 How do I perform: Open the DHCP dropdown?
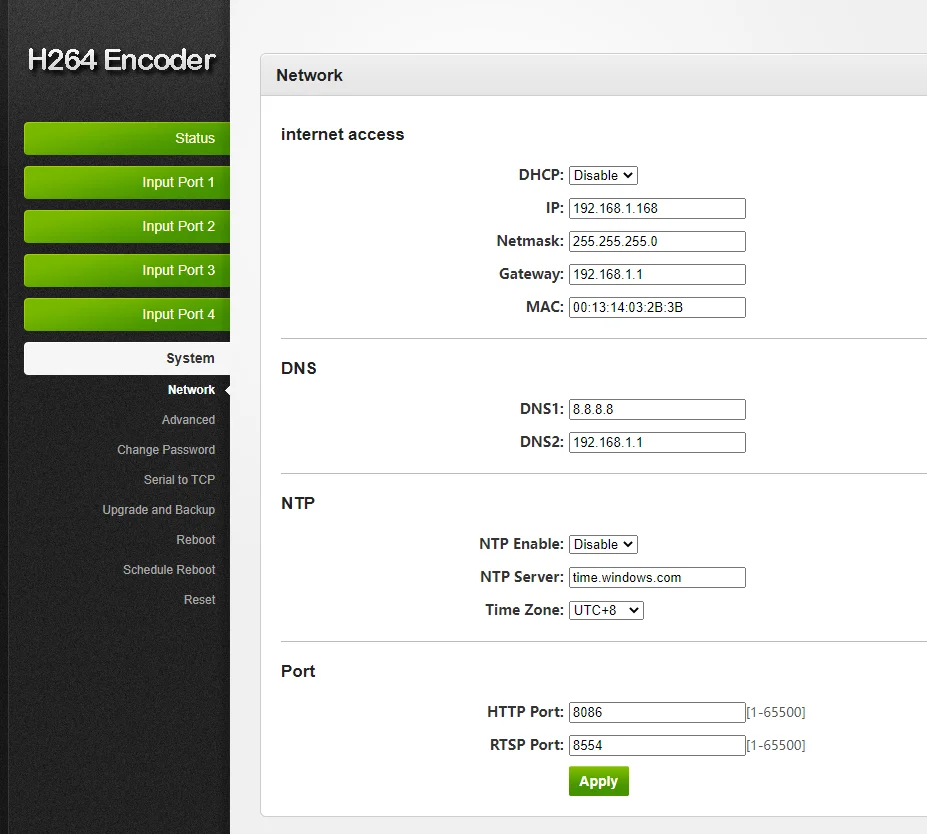coord(603,176)
